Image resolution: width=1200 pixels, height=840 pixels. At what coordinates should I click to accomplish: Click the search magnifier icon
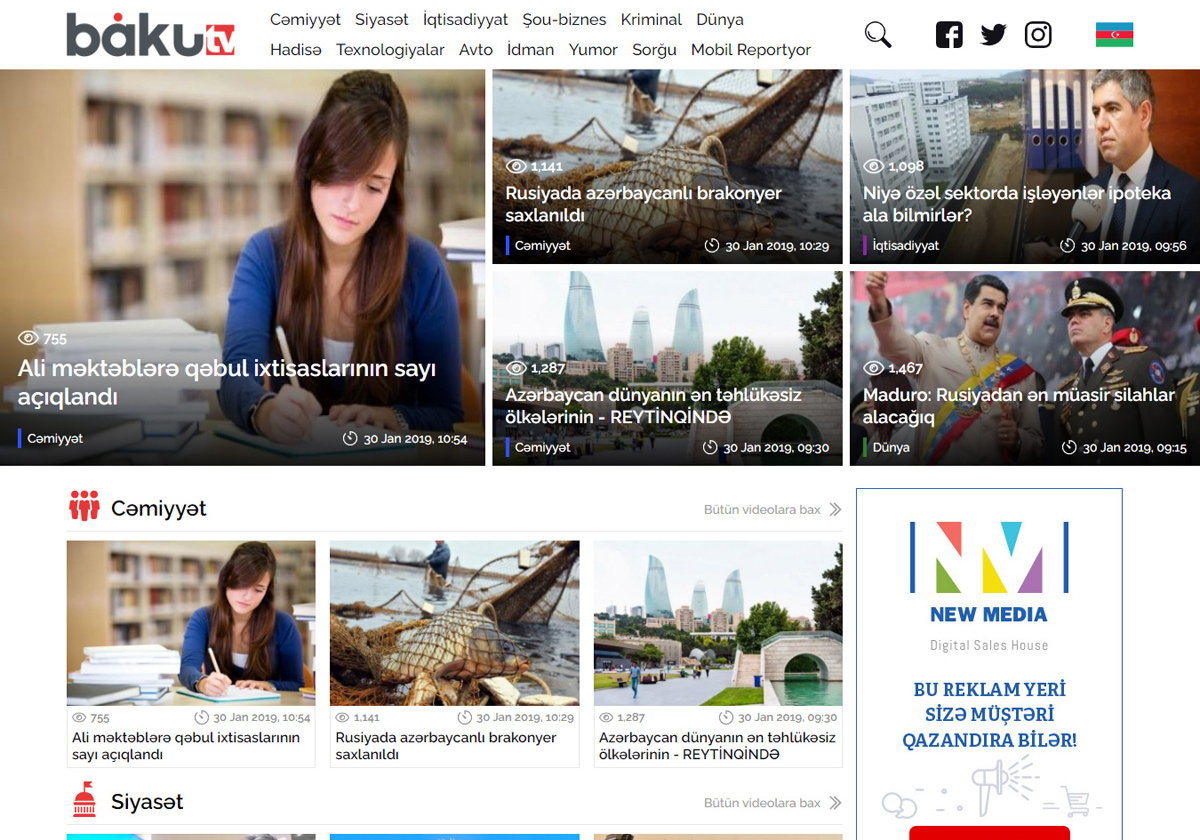(877, 35)
